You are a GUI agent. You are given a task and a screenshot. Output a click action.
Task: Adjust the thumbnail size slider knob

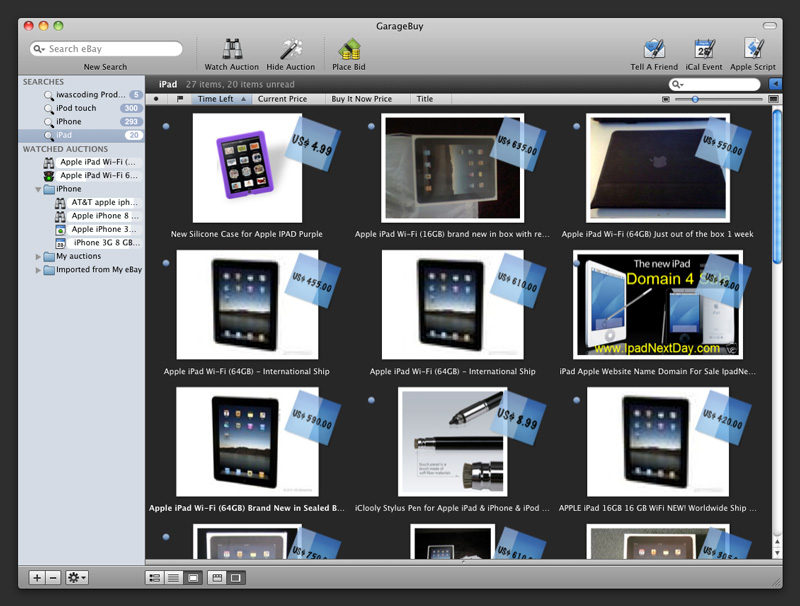[695, 99]
